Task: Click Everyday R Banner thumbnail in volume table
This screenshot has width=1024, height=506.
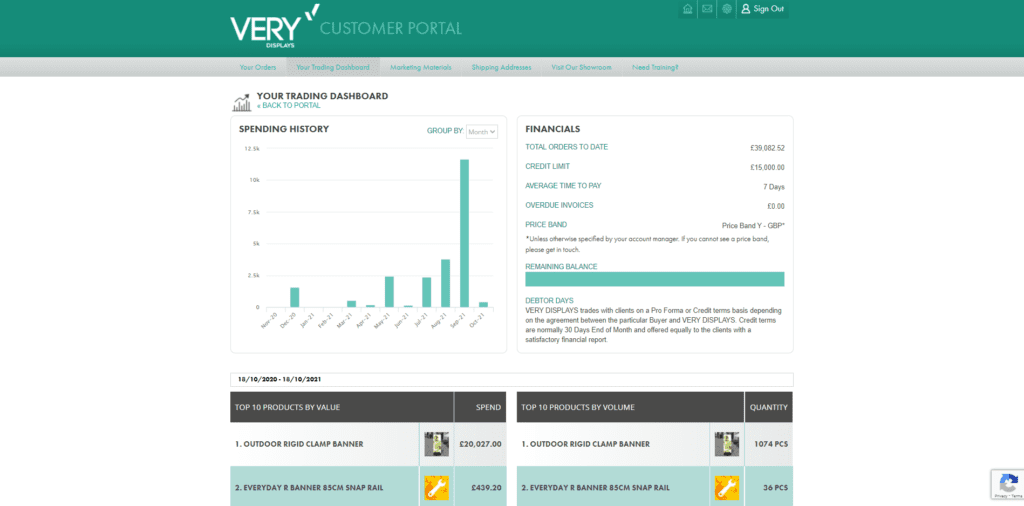Action: (727, 487)
